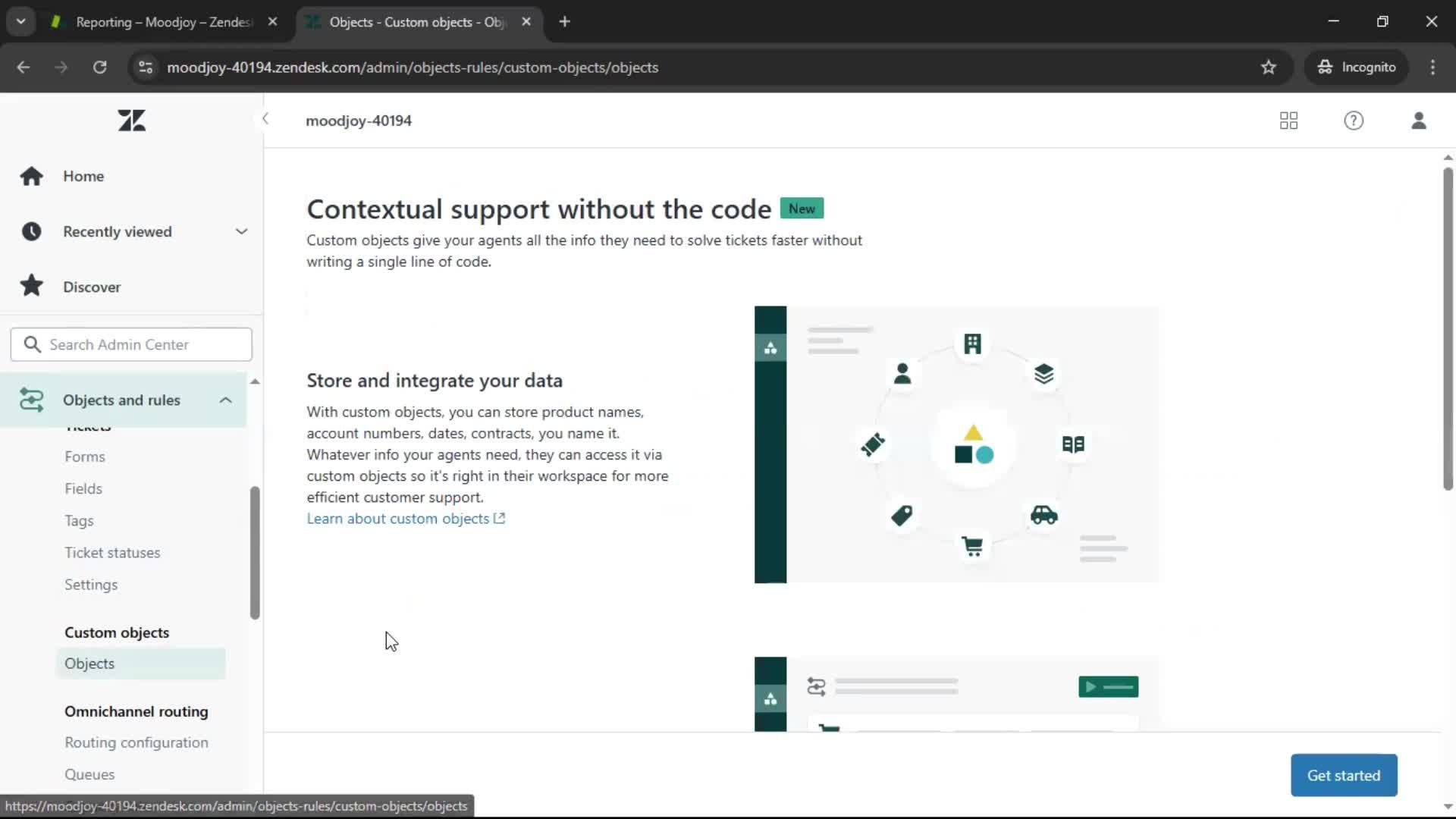The image size is (1456, 819).
Task: Click the Zendesk logo in sidebar
Action: pos(132,121)
